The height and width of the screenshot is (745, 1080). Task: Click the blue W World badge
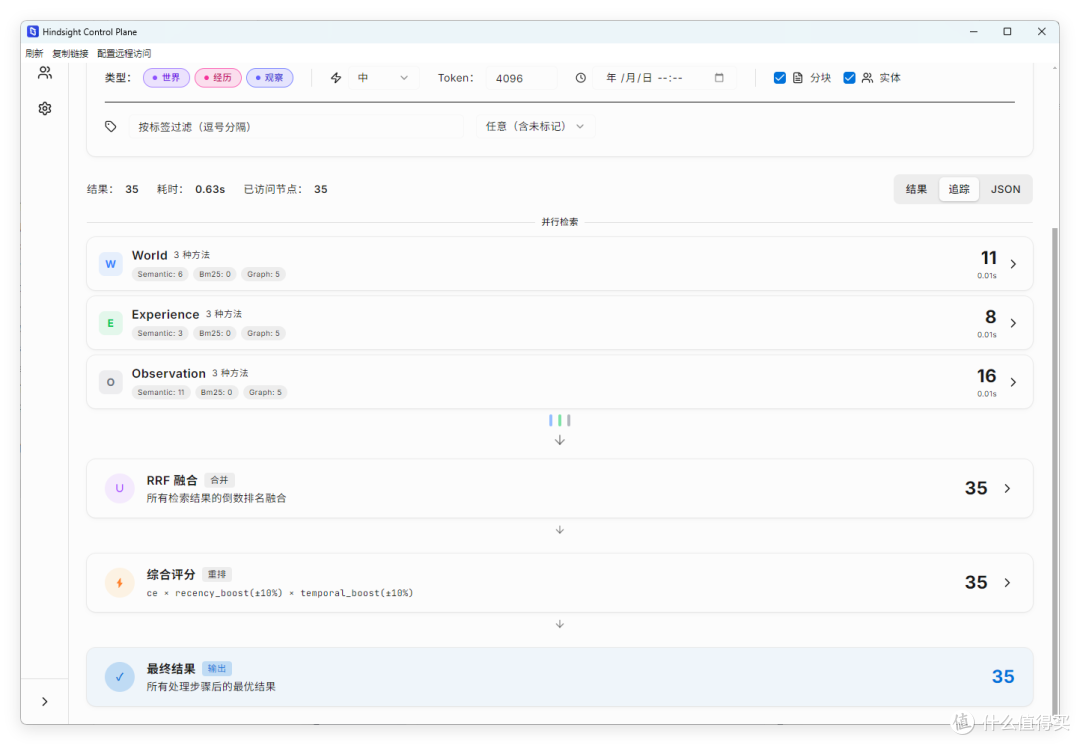click(x=110, y=264)
